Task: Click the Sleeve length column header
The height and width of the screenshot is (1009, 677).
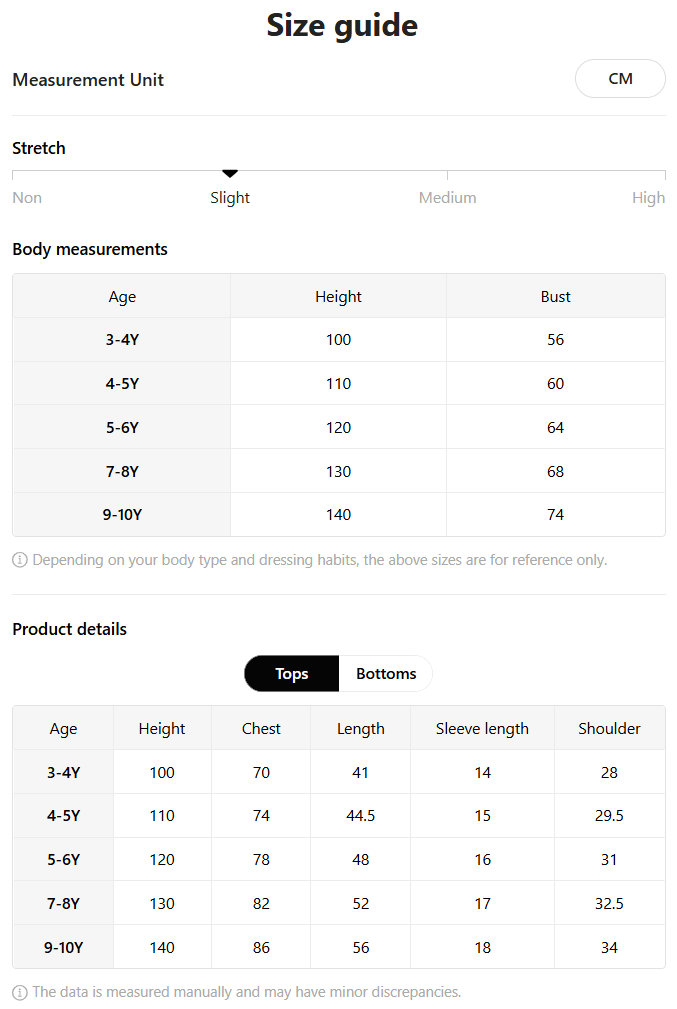Action: coord(482,728)
